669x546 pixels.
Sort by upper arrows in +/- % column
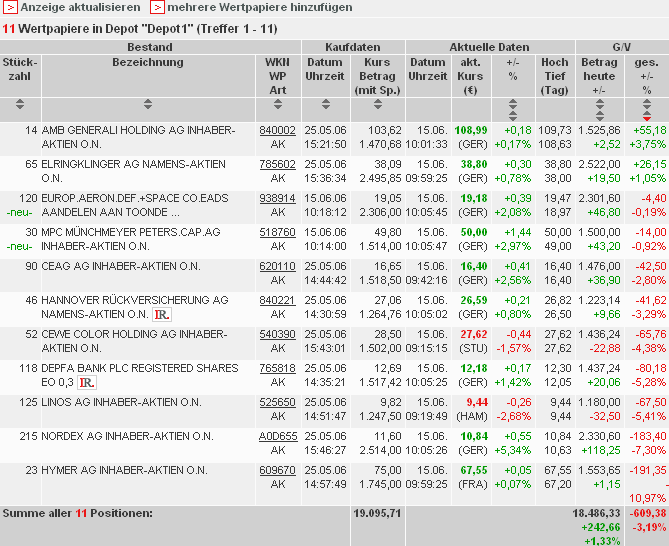pos(513,103)
